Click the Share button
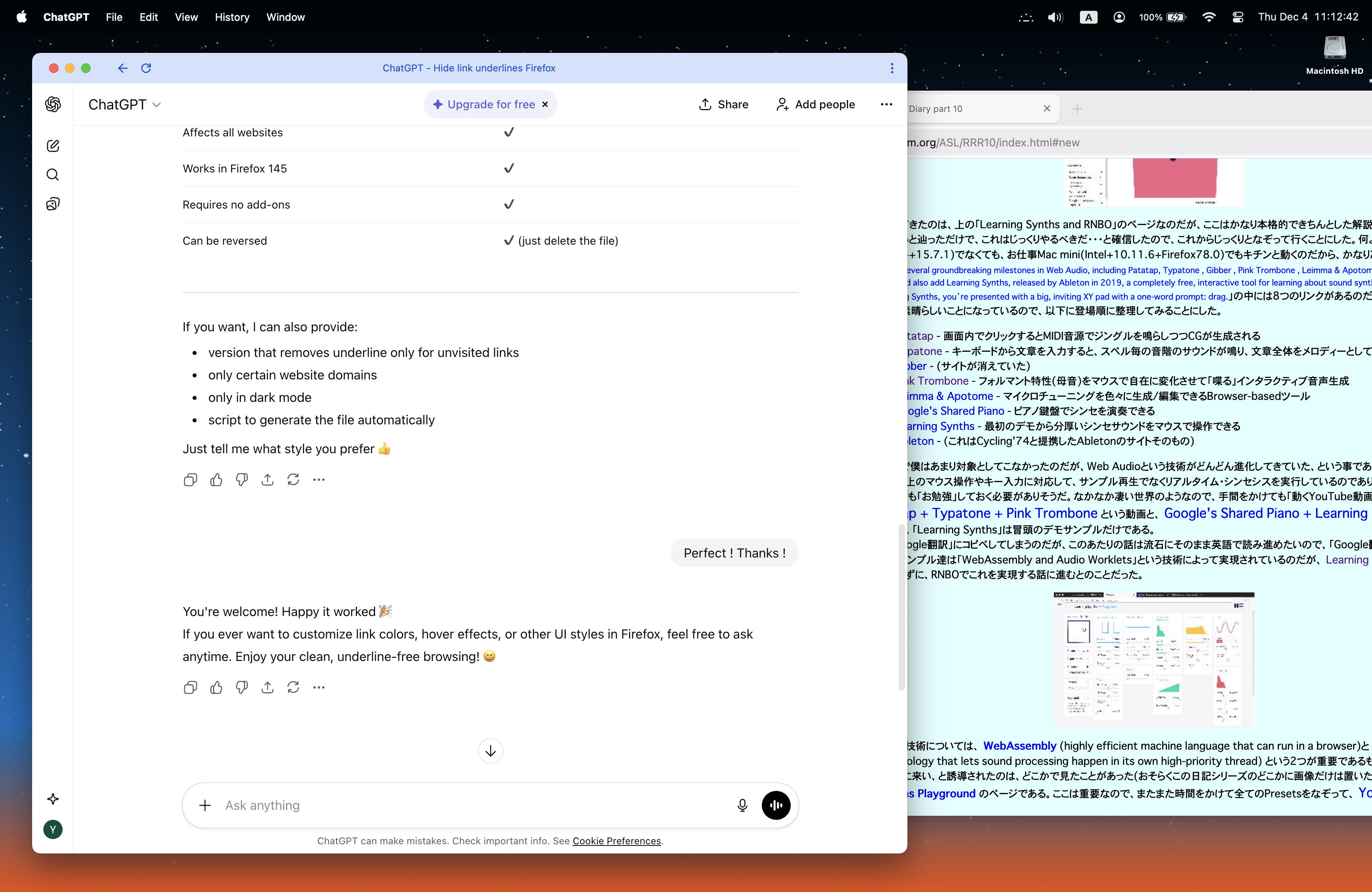This screenshot has height=892, width=1372. pos(723,104)
